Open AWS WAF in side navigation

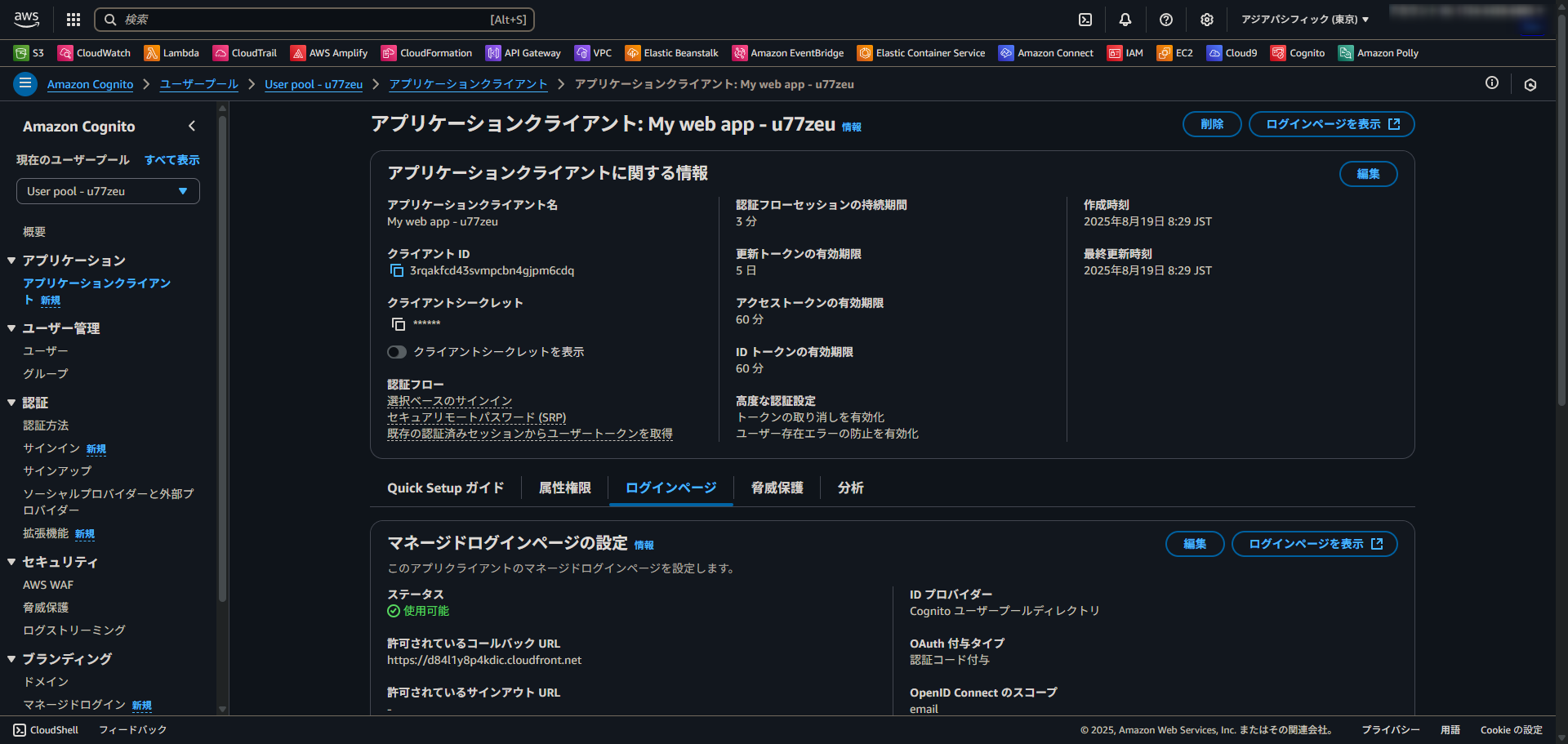pyautogui.click(x=48, y=585)
